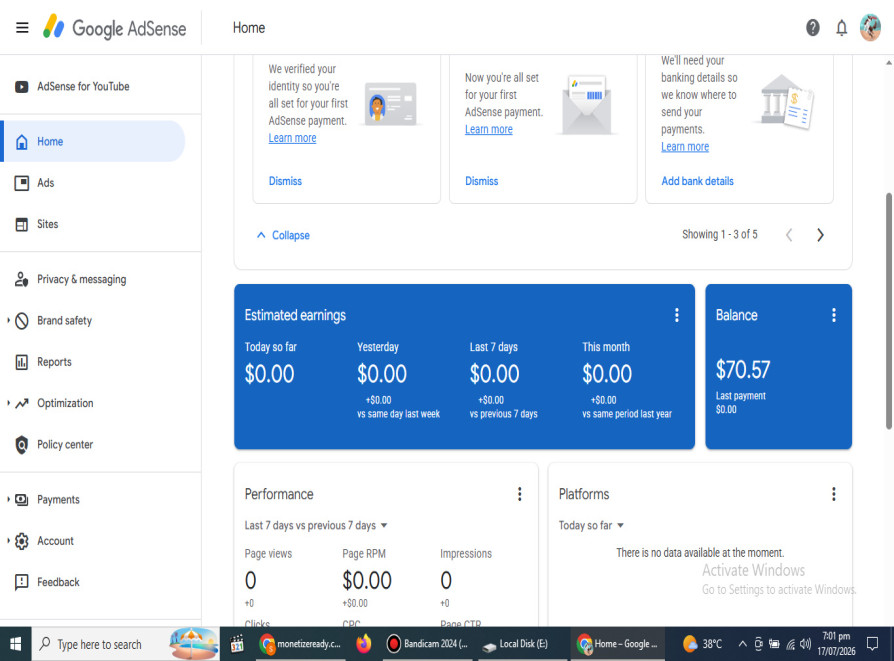Open Estimated earnings three-dot menu
This screenshot has width=894, height=661.
click(x=677, y=315)
